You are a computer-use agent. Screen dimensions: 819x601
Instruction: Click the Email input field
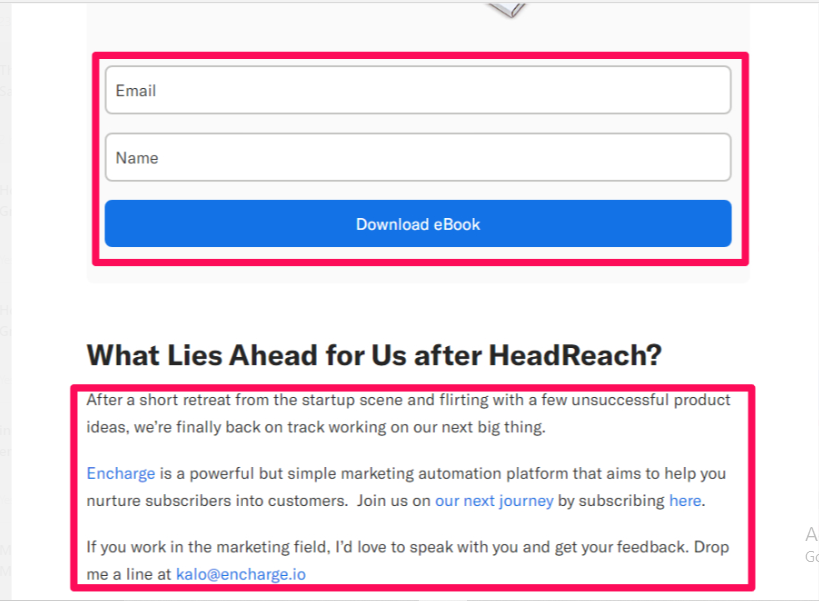(x=418, y=90)
